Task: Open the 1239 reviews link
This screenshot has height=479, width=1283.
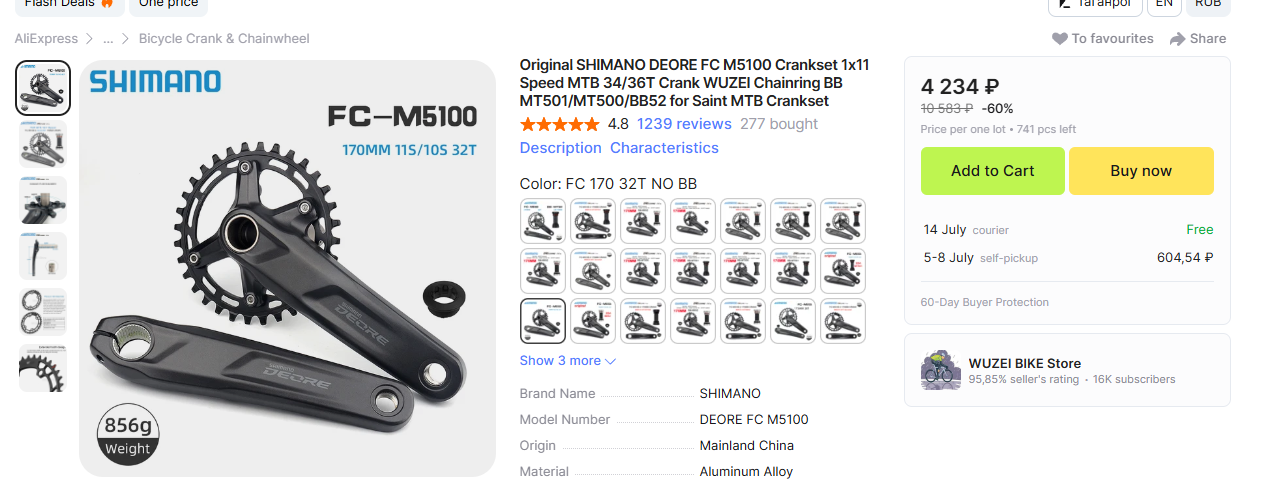Action: [x=684, y=124]
